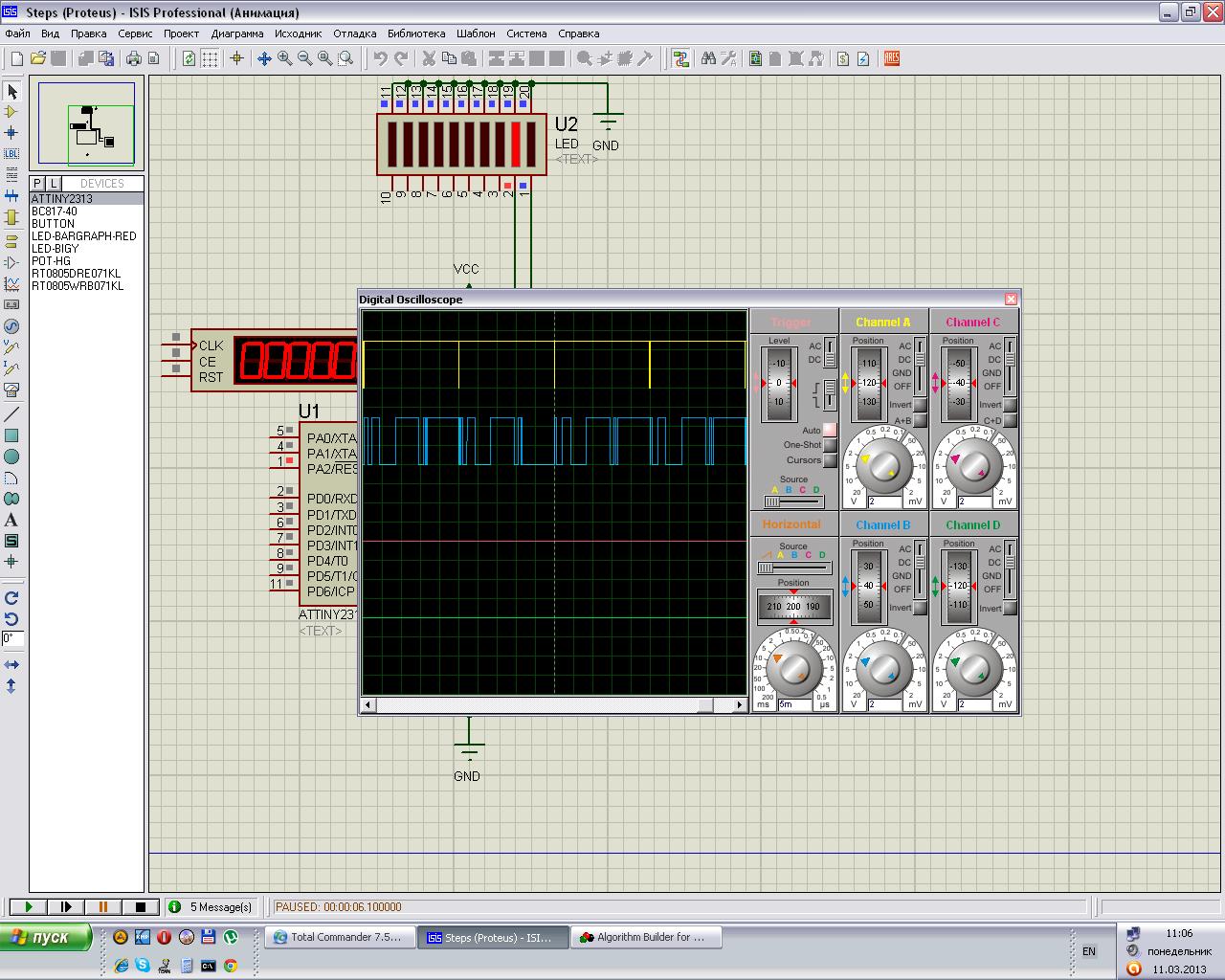Switch to Total Commander in taskbar

pos(339,937)
